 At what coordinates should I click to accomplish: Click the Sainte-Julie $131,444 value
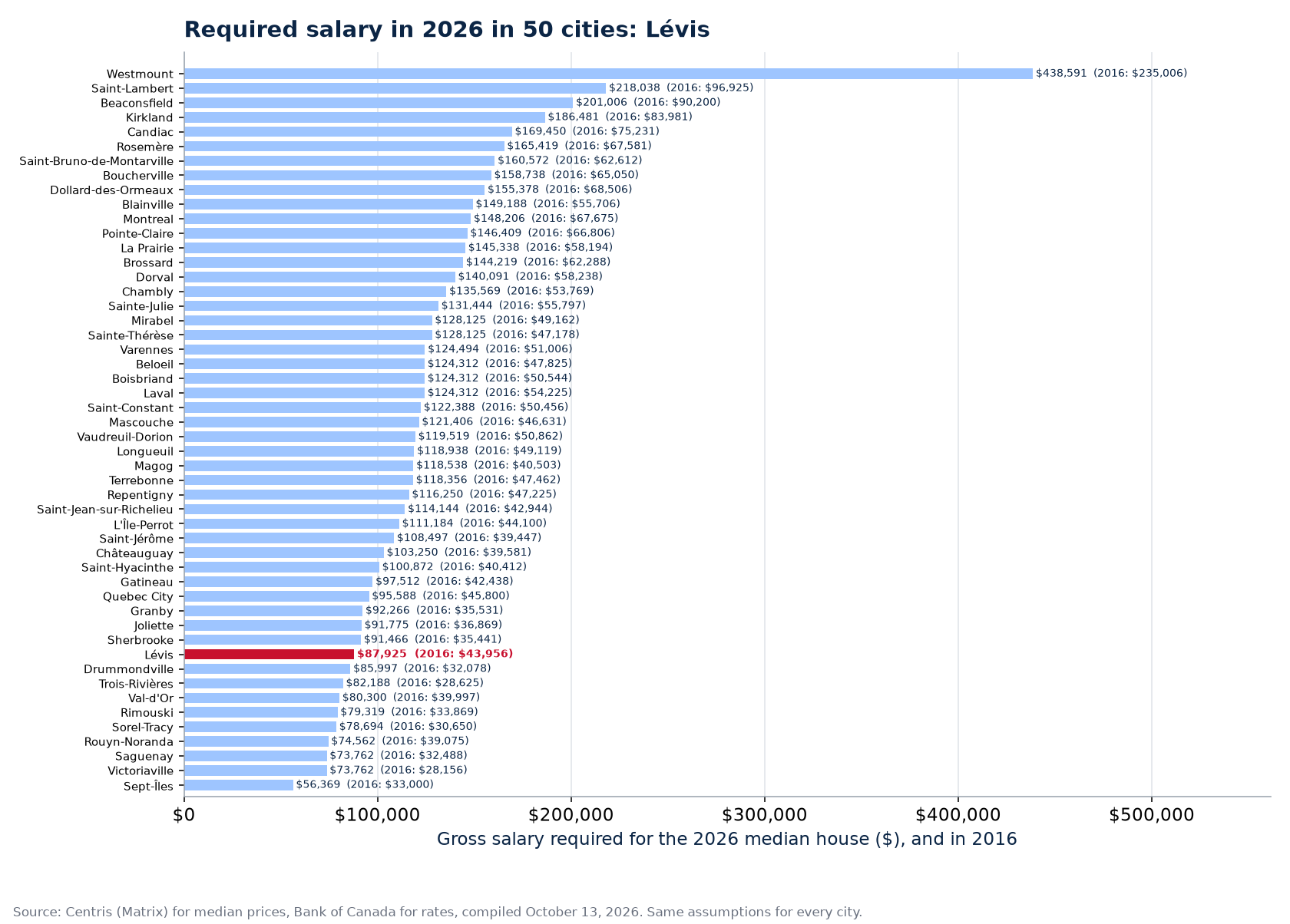513,305
